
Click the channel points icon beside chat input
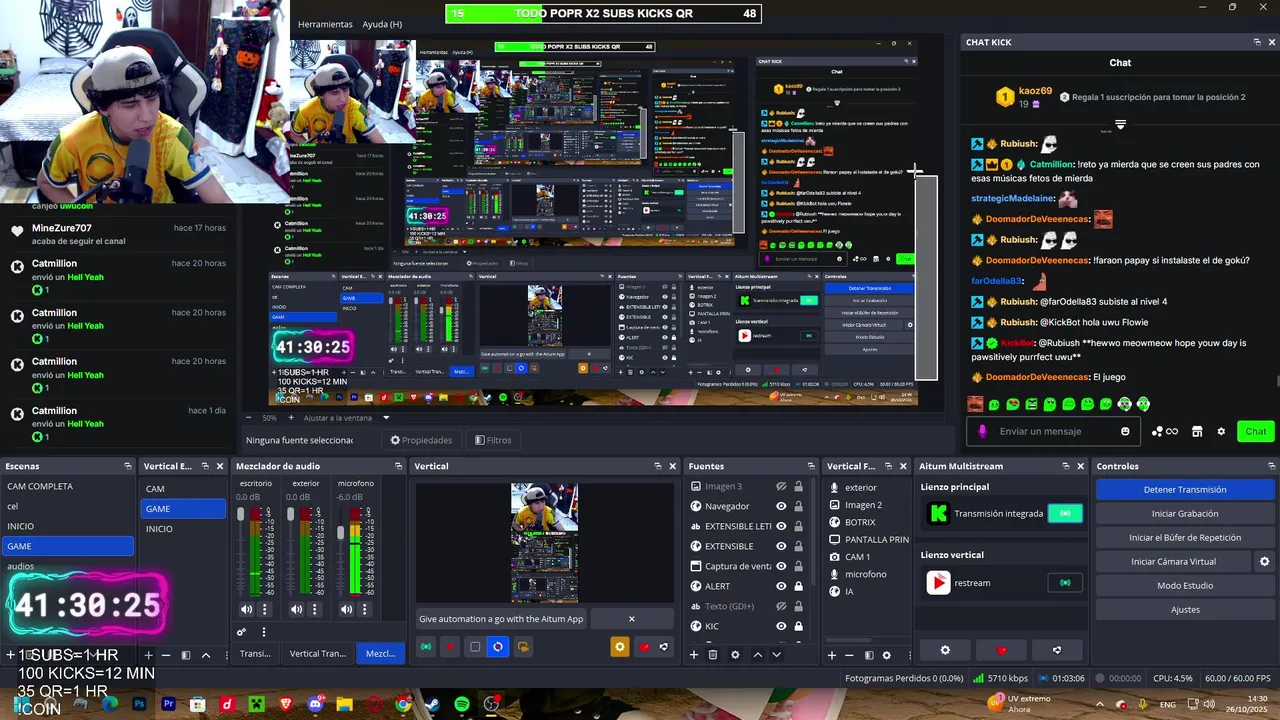click(x=1165, y=431)
